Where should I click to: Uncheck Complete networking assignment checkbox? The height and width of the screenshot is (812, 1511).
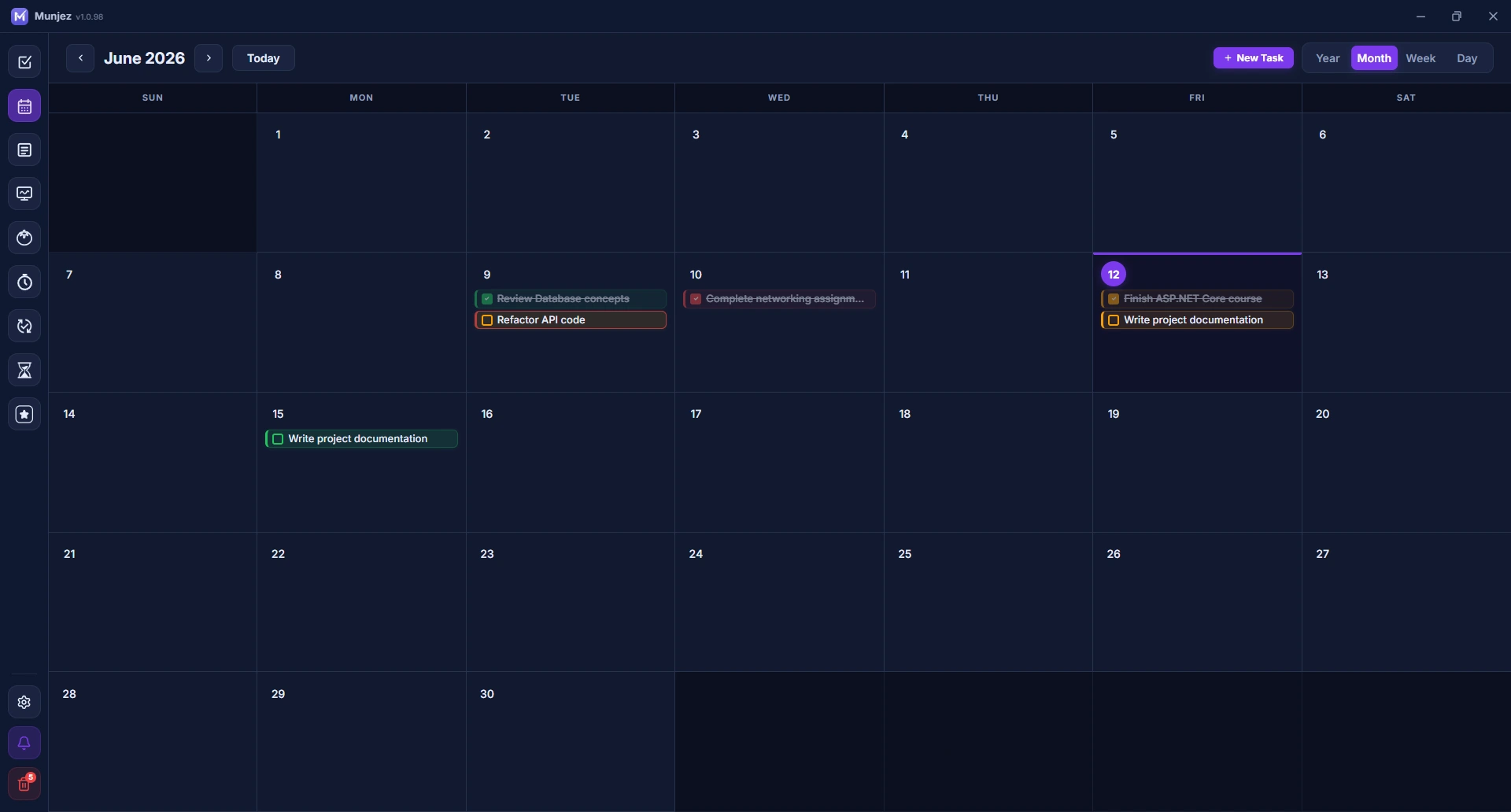tap(696, 299)
